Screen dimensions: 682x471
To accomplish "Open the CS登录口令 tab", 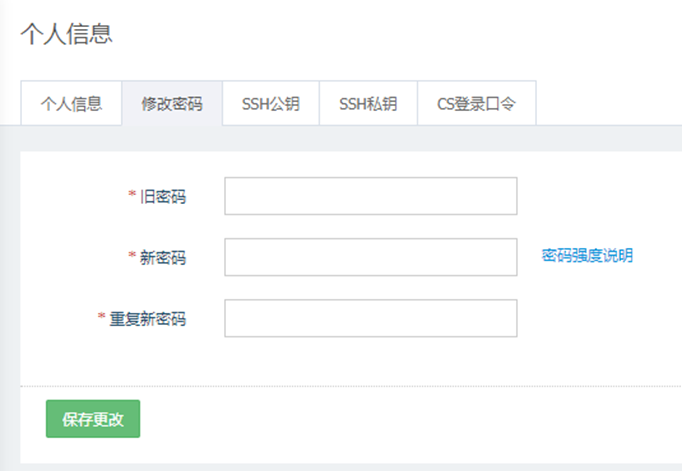I will click(476, 104).
